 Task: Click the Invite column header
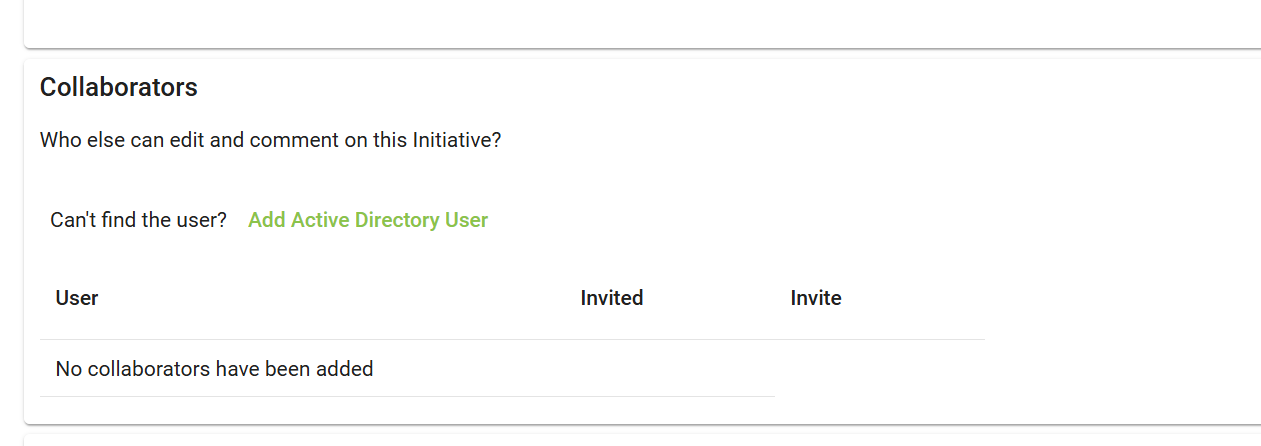pos(815,298)
